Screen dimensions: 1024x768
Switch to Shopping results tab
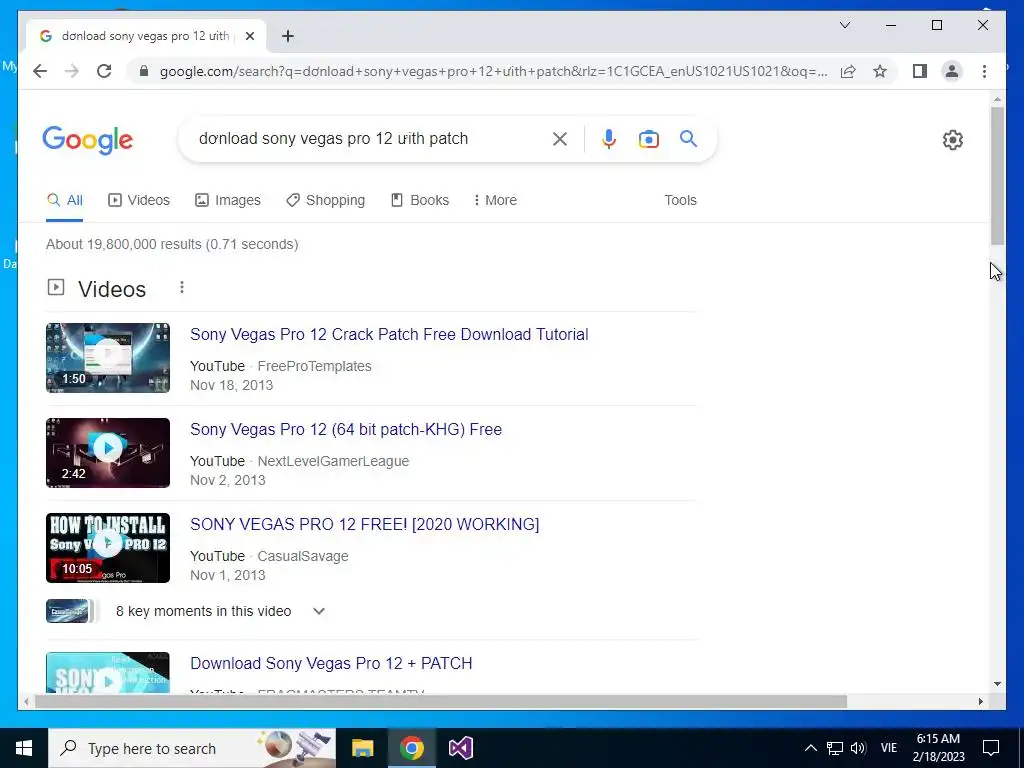click(x=325, y=200)
